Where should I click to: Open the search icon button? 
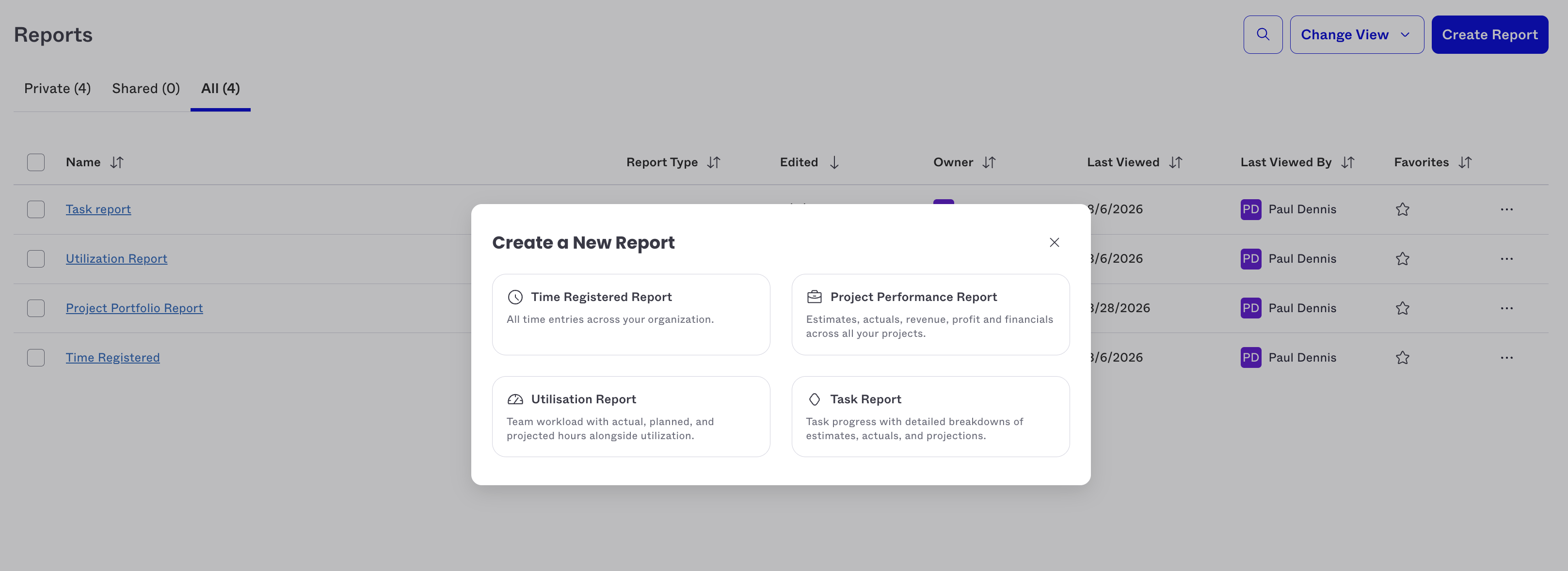pyautogui.click(x=1263, y=35)
